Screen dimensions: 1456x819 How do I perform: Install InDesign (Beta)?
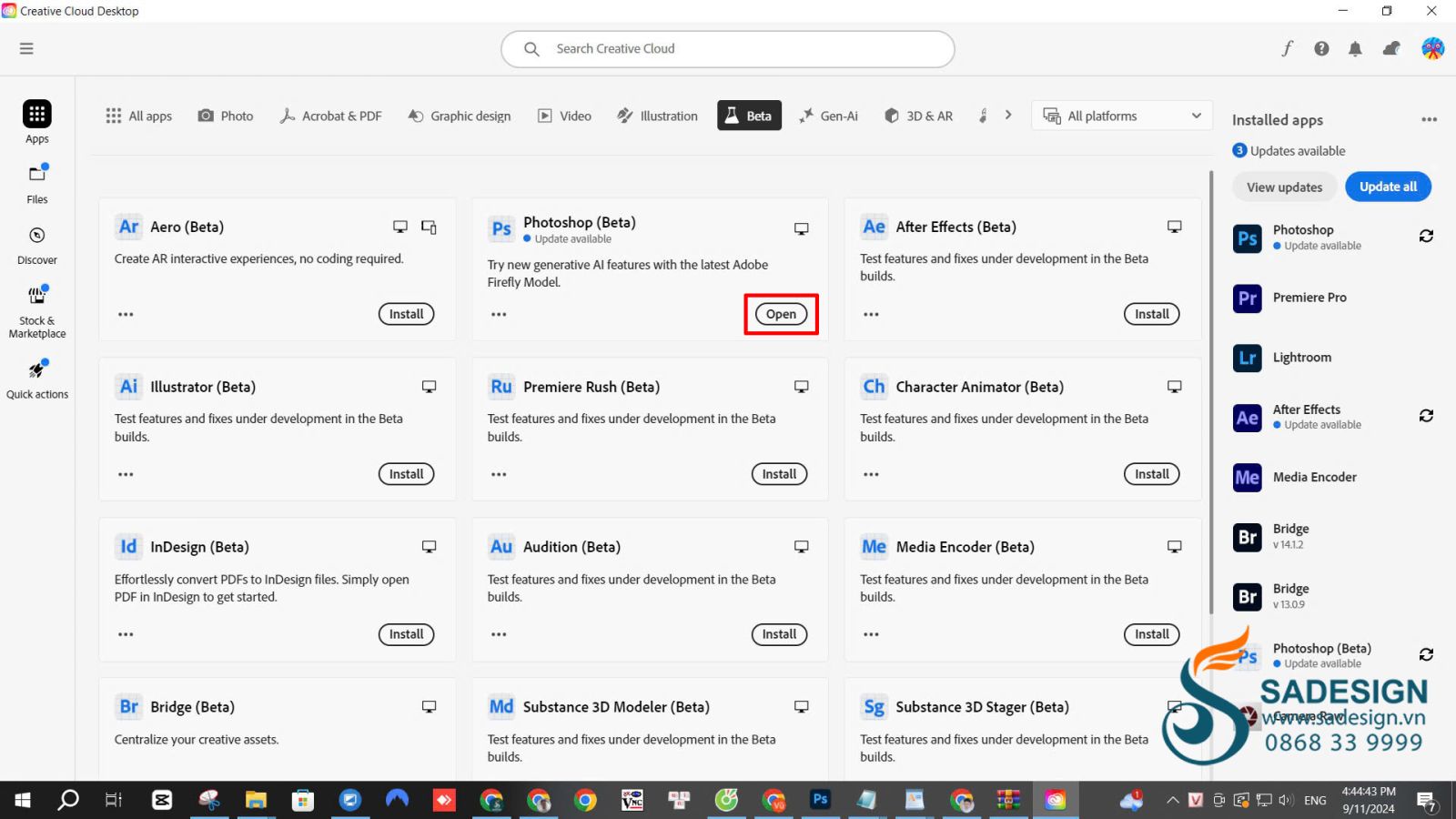[x=406, y=634]
